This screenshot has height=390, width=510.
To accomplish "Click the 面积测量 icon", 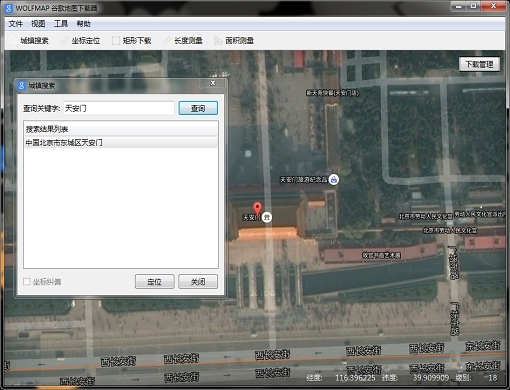I will coord(218,41).
